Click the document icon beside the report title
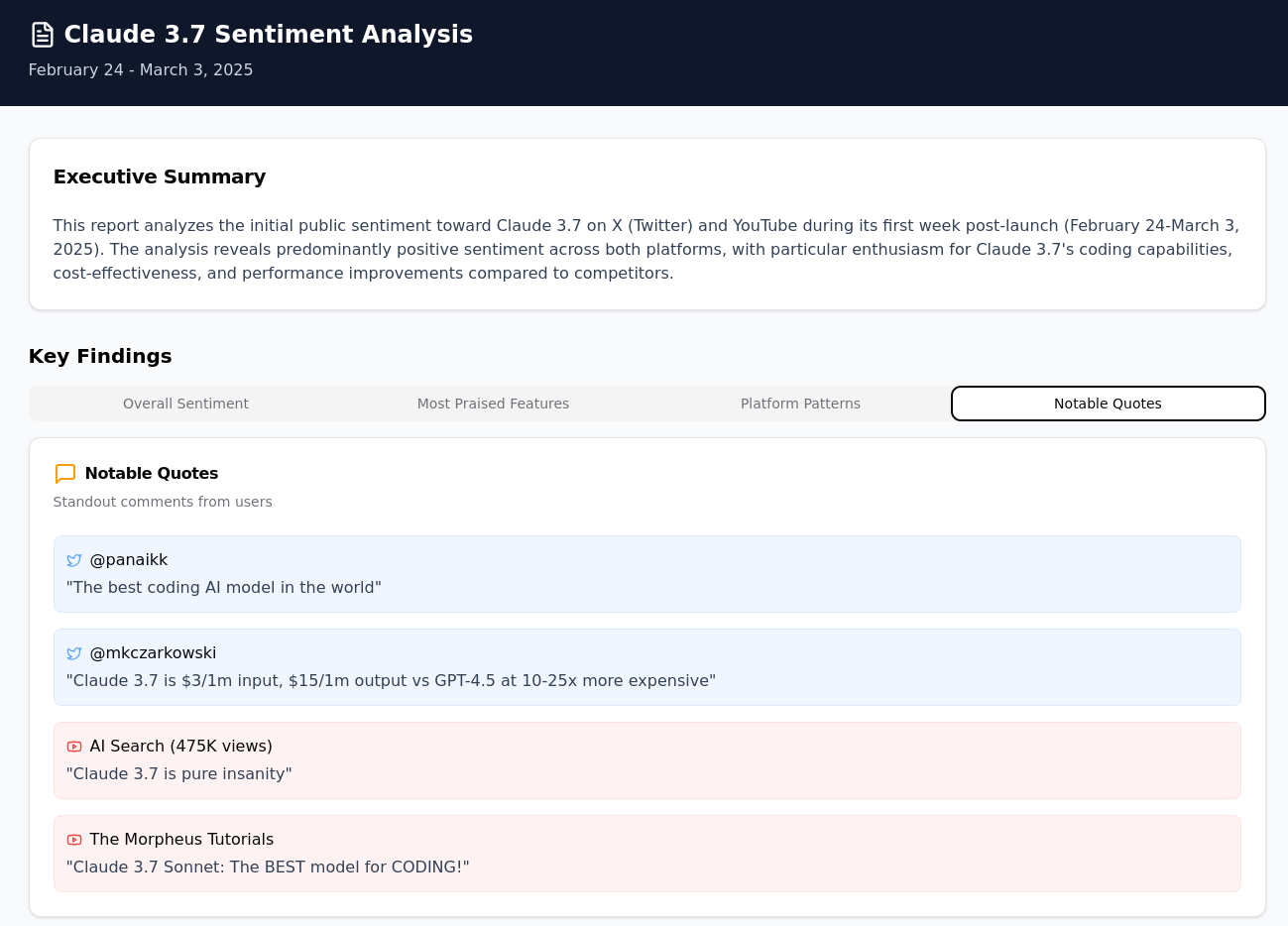The image size is (1288, 926). click(x=43, y=35)
